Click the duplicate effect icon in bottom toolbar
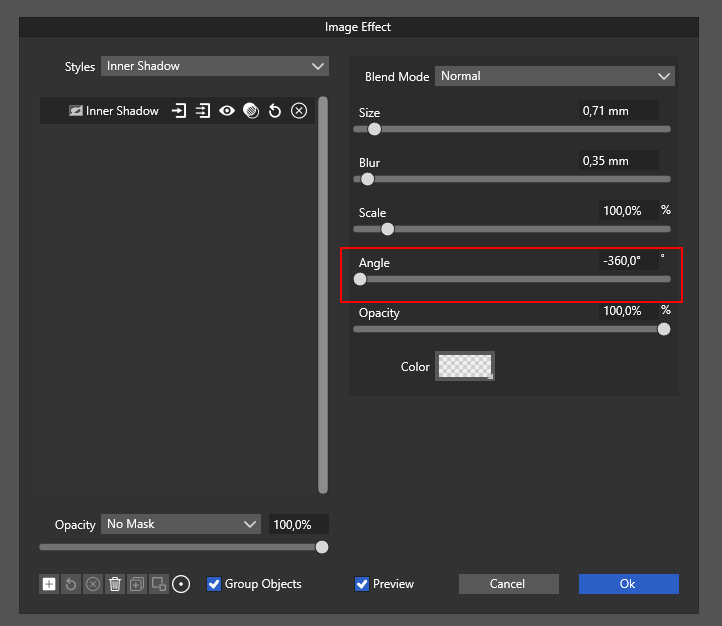The image size is (722, 626). [x=137, y=584]
